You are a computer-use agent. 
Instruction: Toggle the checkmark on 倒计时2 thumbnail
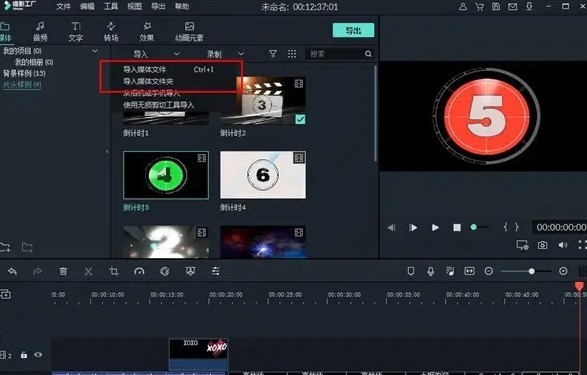pyautogui.click(x=300, y=119)
